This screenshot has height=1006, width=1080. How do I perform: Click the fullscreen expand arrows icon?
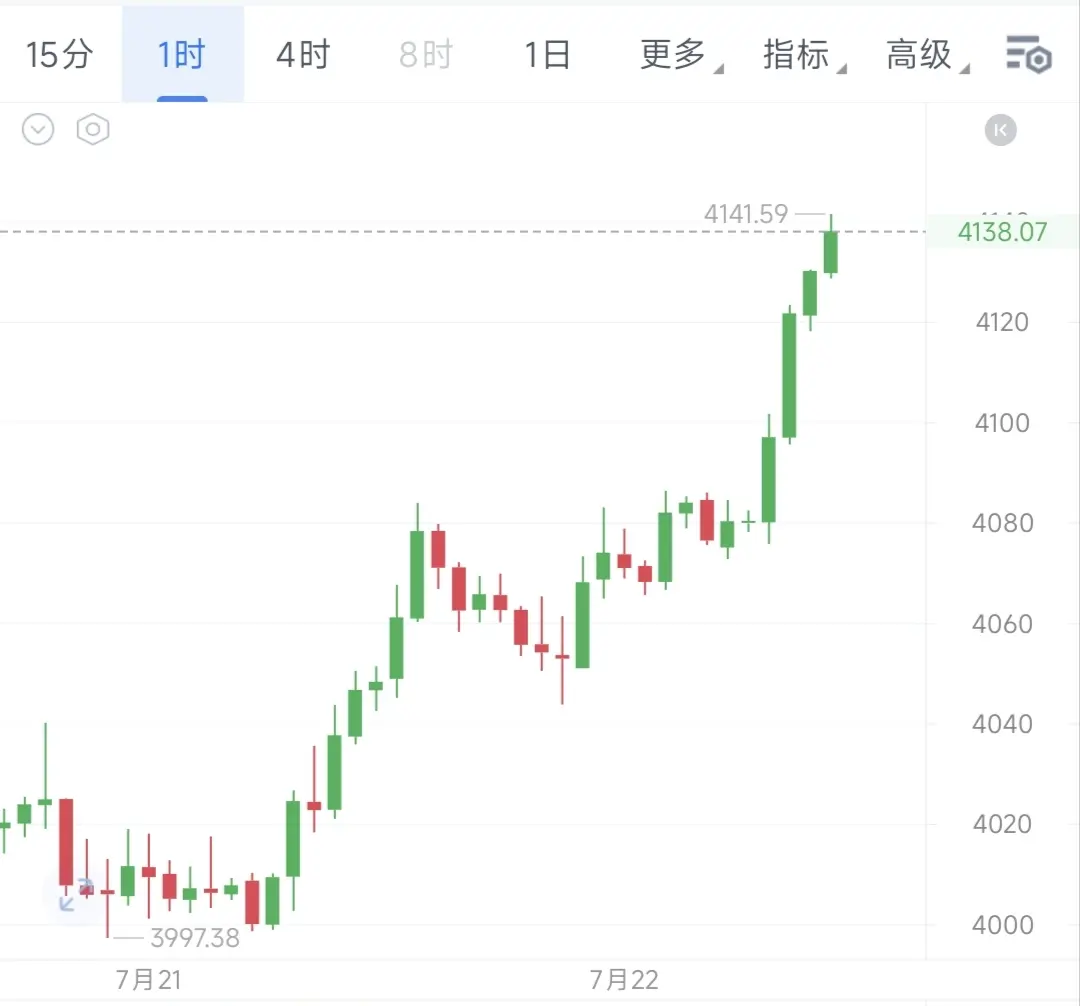click(x=74, y=893)
